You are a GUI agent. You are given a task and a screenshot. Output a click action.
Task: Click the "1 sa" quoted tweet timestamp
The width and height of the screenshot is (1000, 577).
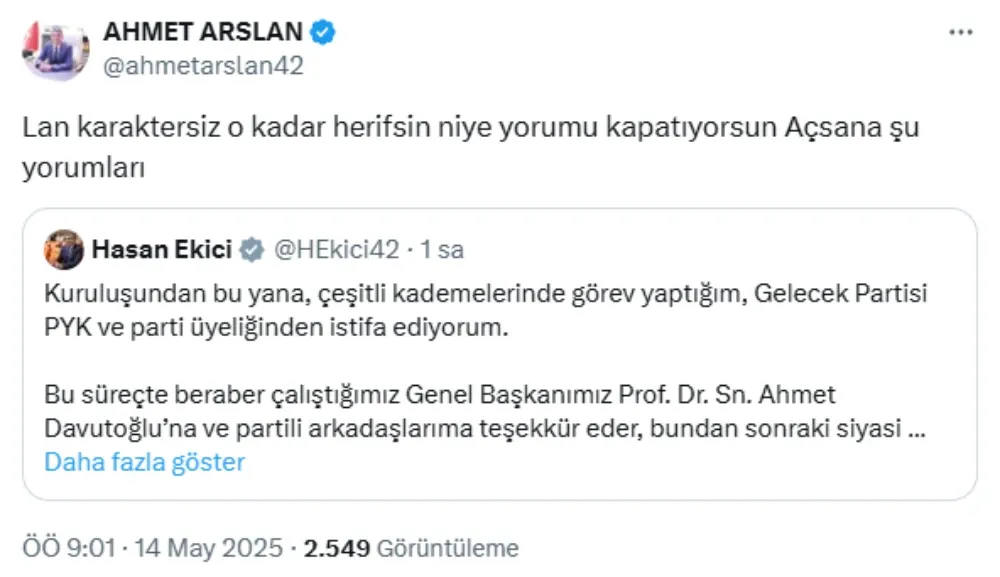point(441,249)
